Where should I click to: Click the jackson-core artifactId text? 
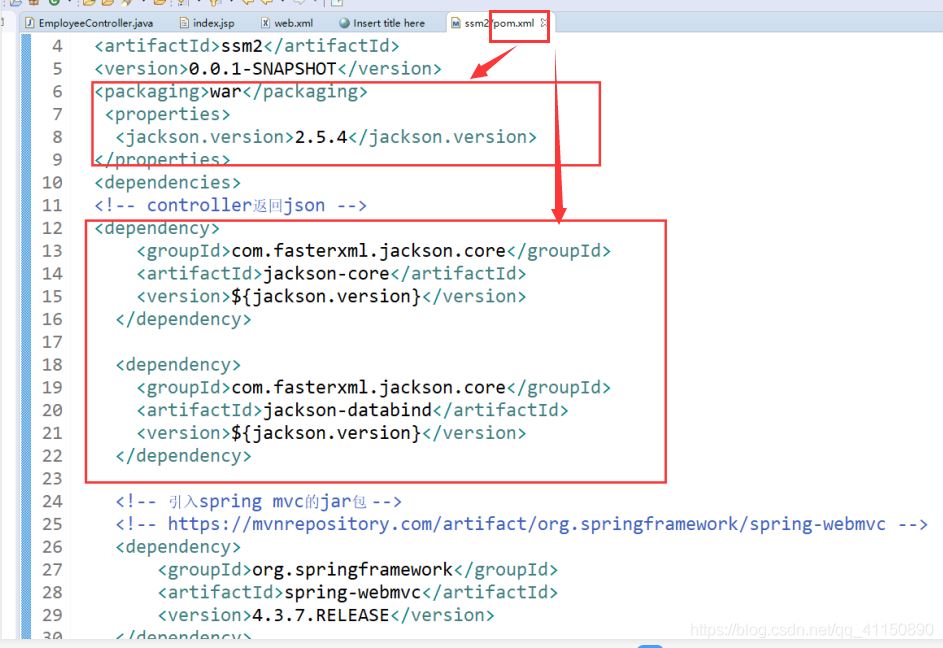tap(327, 274)
